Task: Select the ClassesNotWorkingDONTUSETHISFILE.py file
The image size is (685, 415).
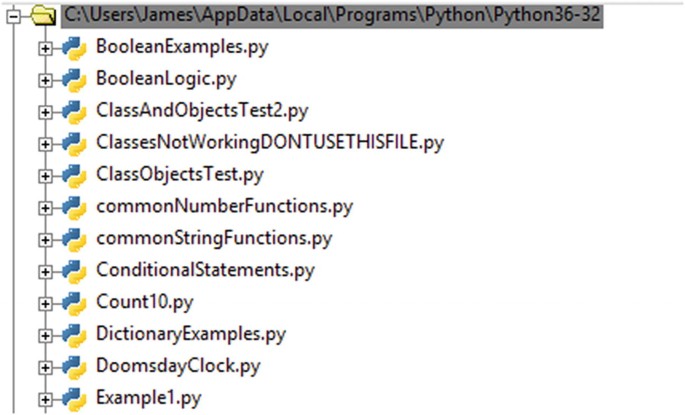Action: tap(269, 143)
